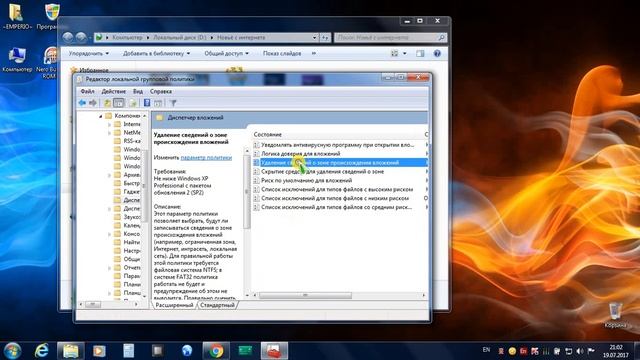Image resolution: width=640 pixels, height=360 pixels.
Task: Expand the Internet tree folder arrow
Action: (x=109, y=124)
